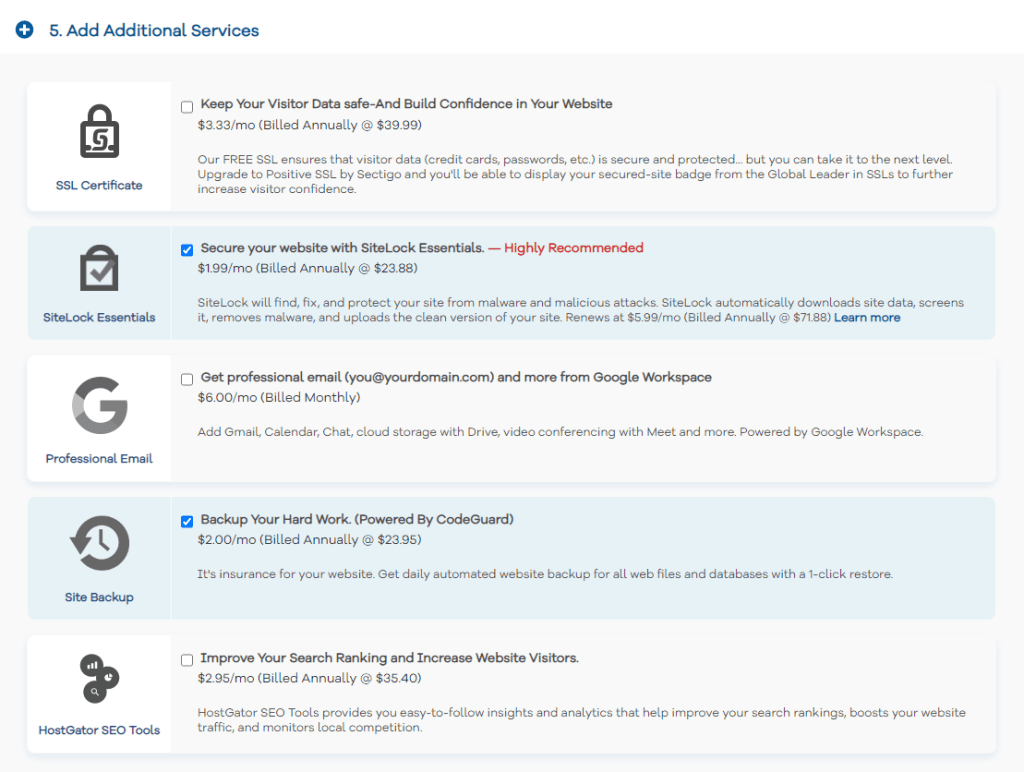Enable the HostGator SEO Tools checkbox

point(186,660)
